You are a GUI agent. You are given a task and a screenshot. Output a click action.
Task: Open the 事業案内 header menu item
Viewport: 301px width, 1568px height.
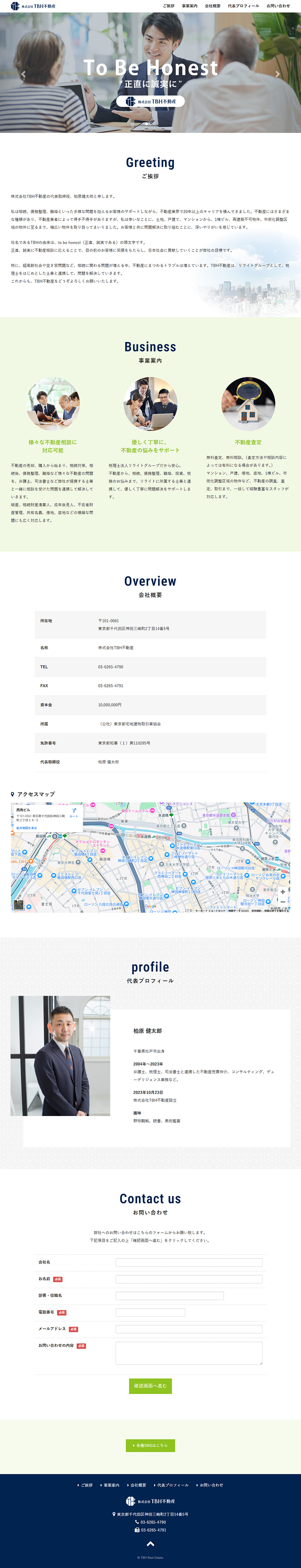pos(190,6)
